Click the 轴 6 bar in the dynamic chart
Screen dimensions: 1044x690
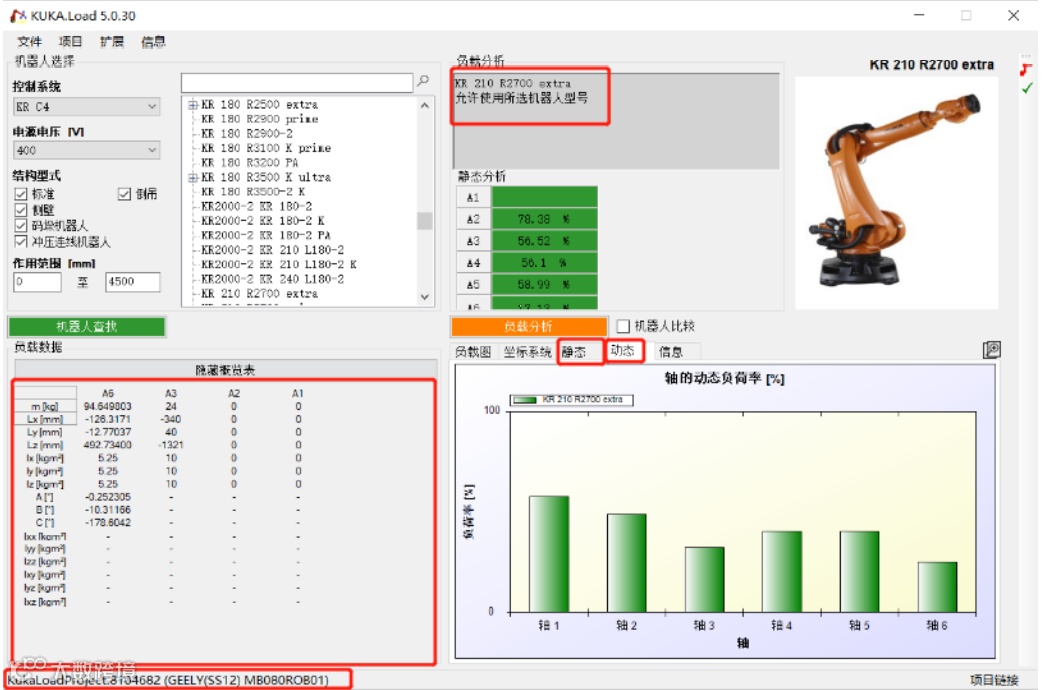tap(937, 587)
